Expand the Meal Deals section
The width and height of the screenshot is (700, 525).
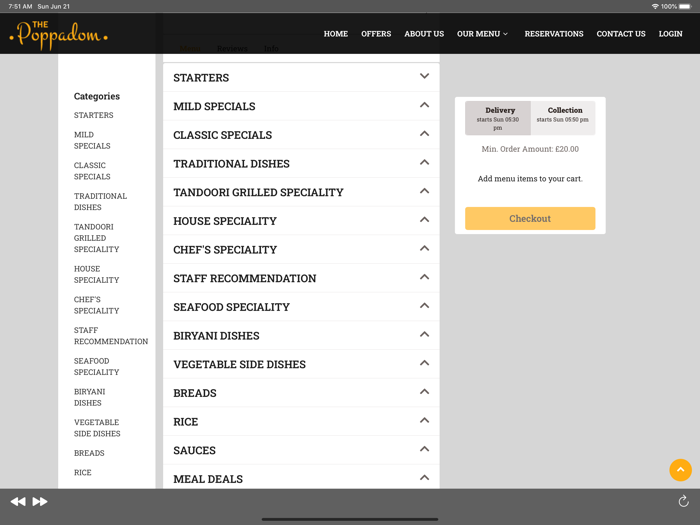[300, 479]
